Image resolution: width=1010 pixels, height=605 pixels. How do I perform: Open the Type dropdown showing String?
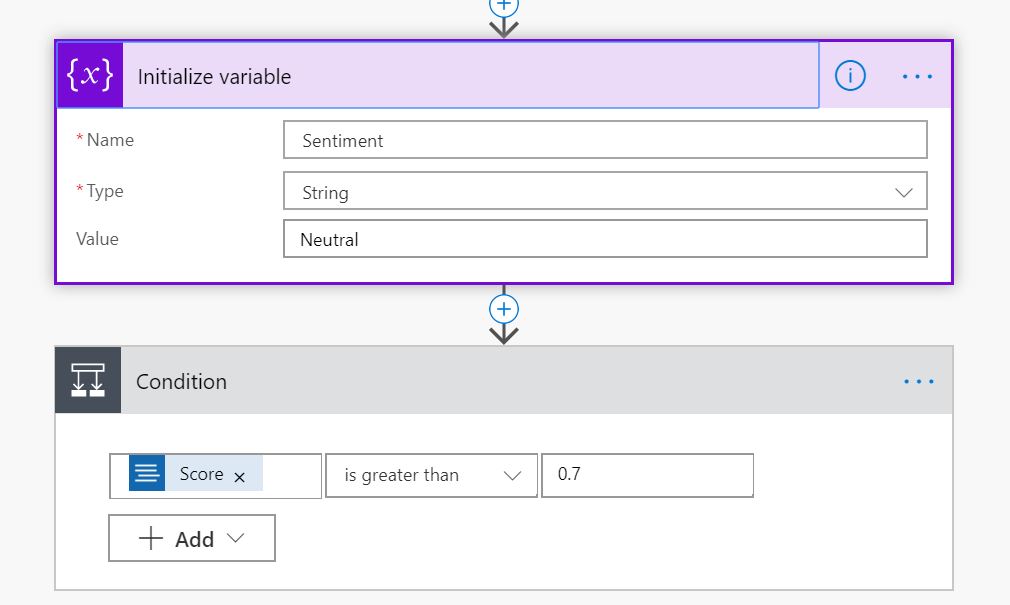coord(605,192)
